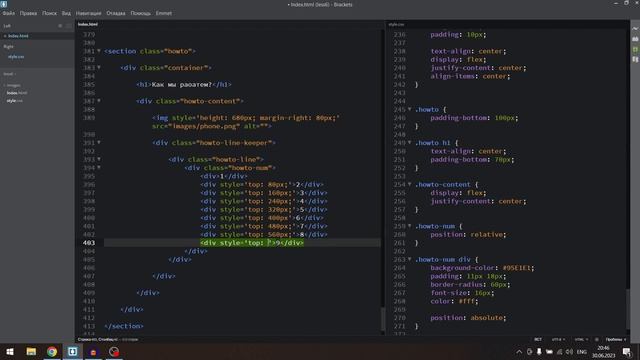Show hidden tray icons chevron
The image size is (640, 360).
coord(519,351)
